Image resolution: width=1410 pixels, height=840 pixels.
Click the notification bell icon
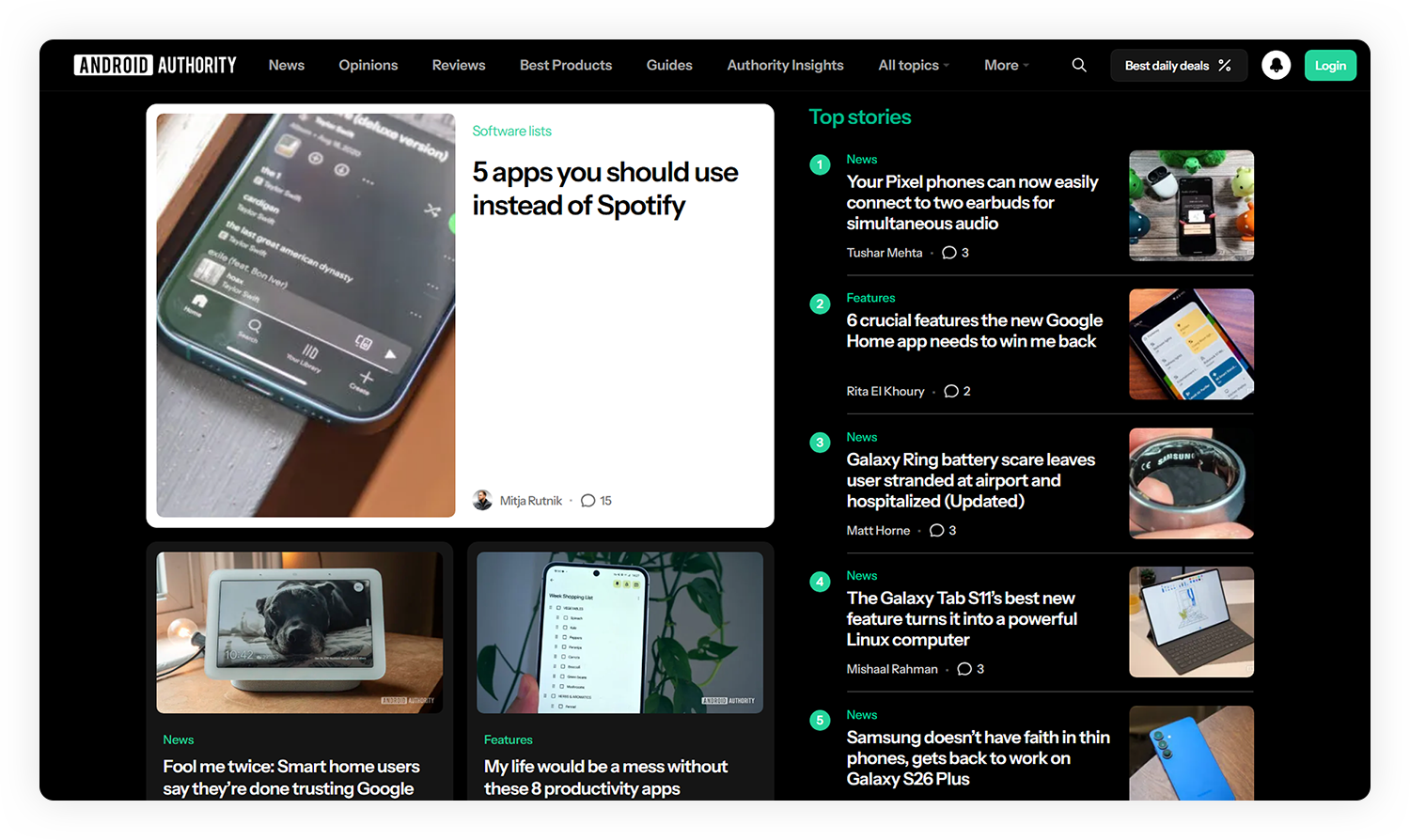point(1276,65)
